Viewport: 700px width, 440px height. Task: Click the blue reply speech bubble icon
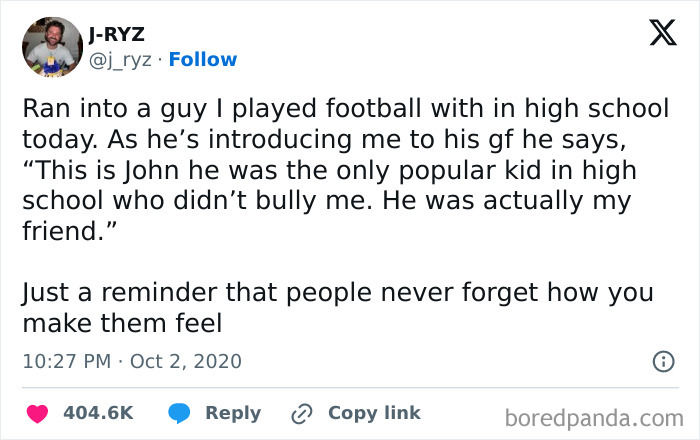pos(180,413)
